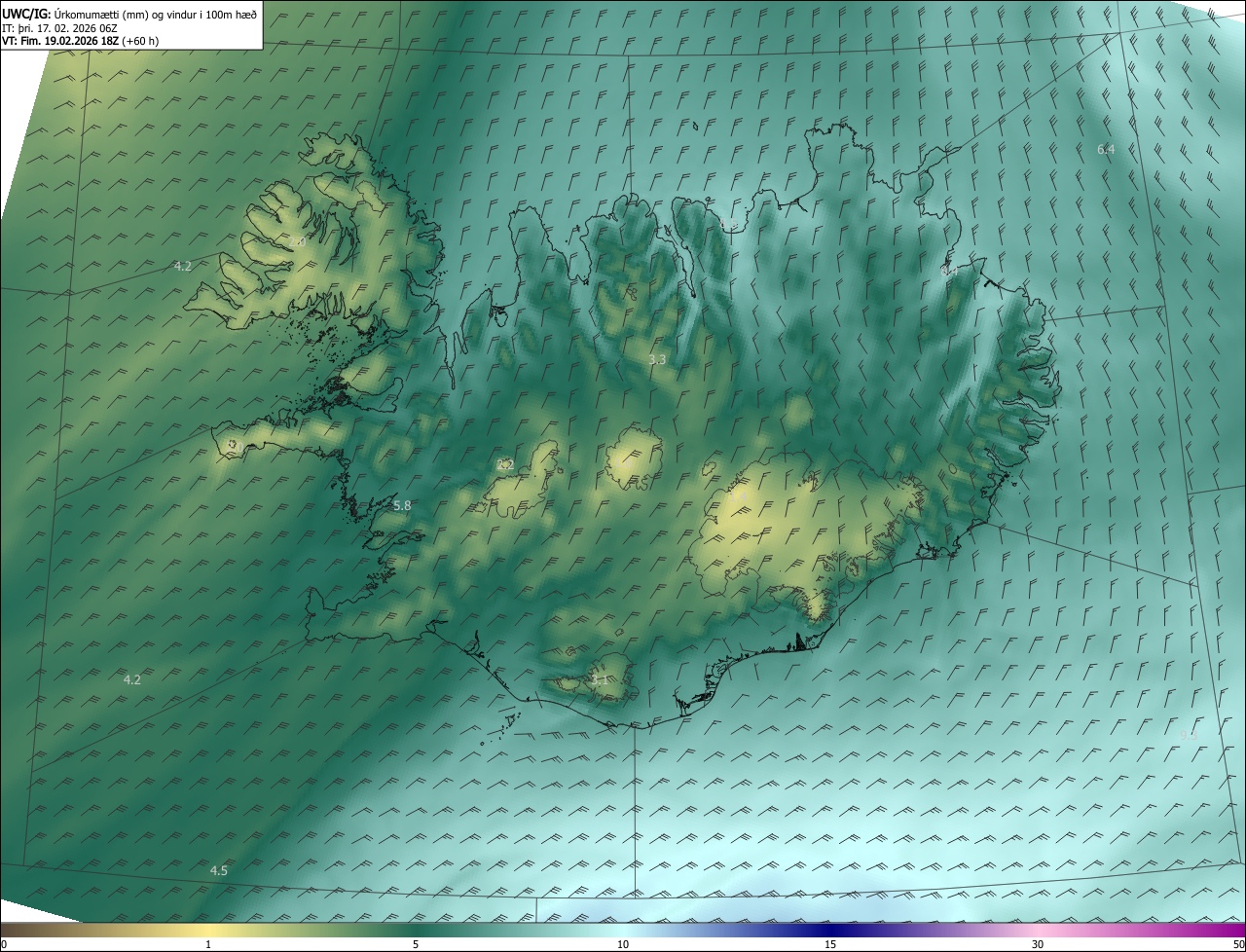Click the 'VT: Fim. 19.02.2026 18Z (+60 h)' line
Screen dimensions: 1246x952
pos(81,41)
